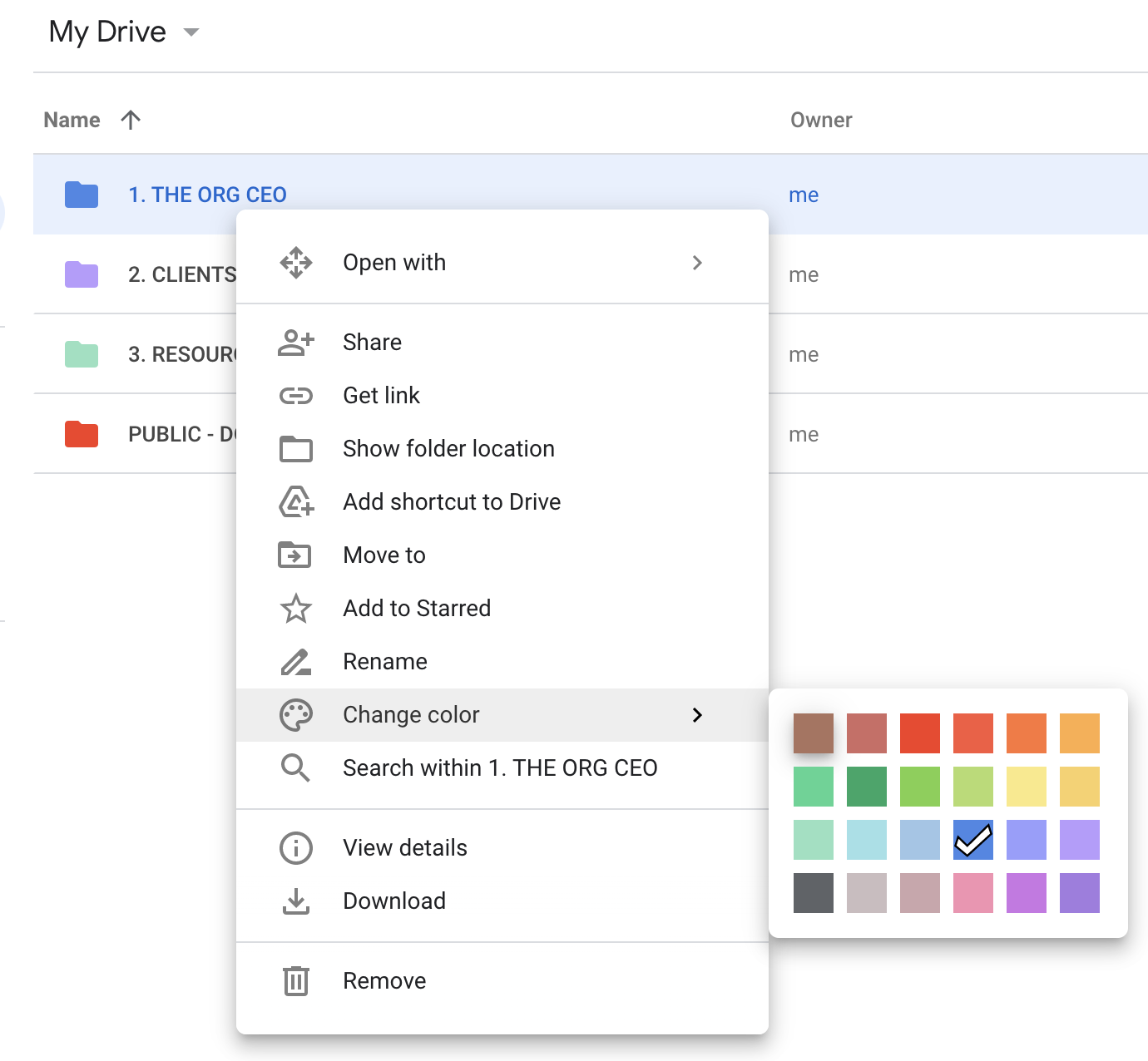Image resolution: width=1148 pixels, height=1061 pixels.
Task: Pick the bright red color swatch
Action: tap(920, 733)
